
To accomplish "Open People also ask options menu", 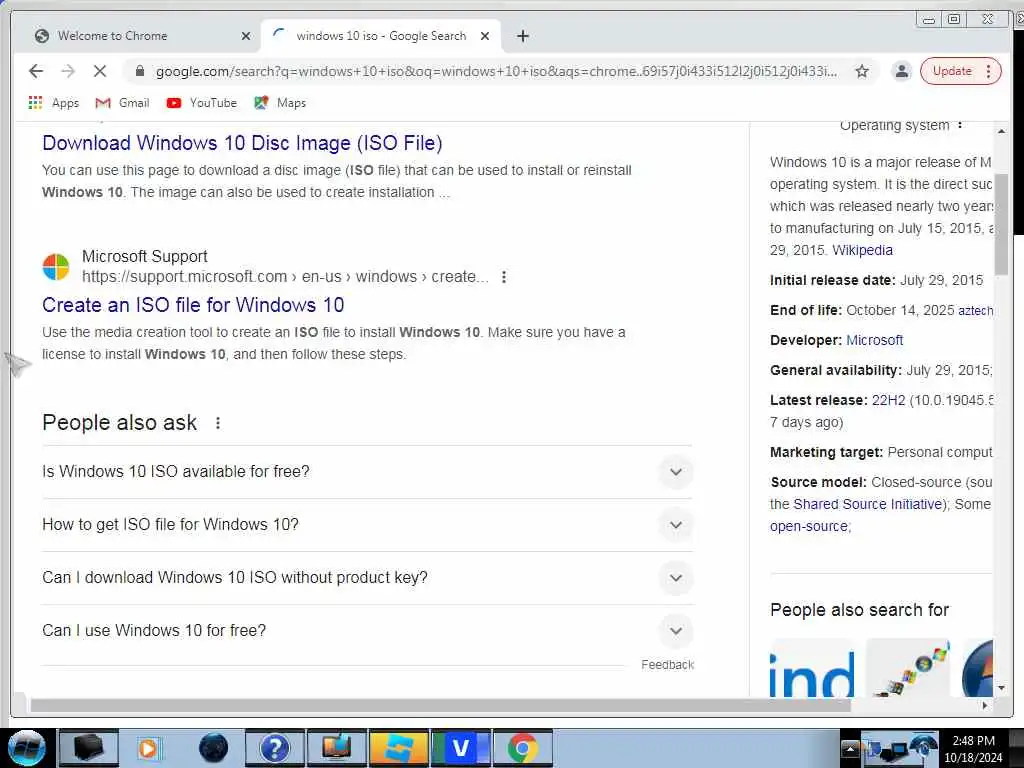I will click(x=217, y=423).
